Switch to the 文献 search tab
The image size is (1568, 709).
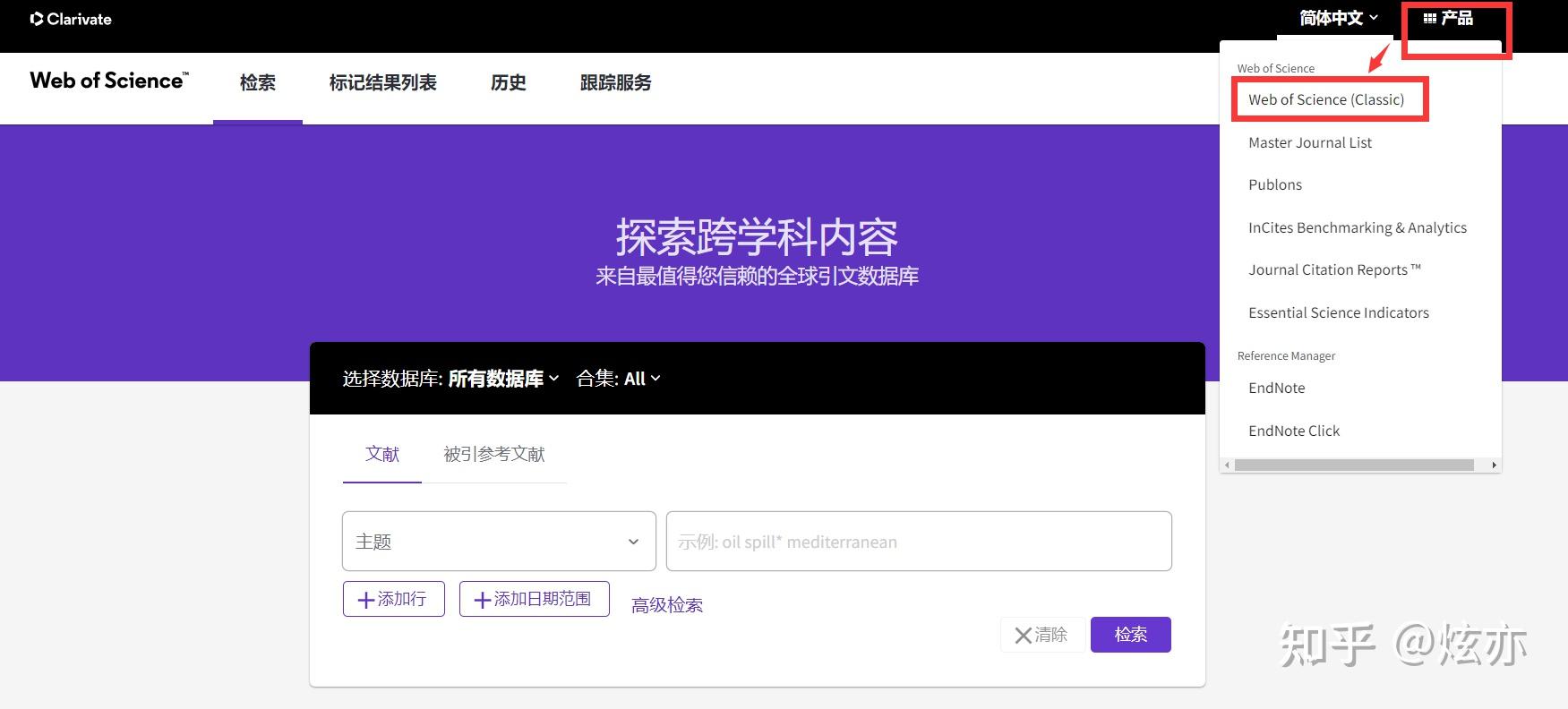[382, 455]
